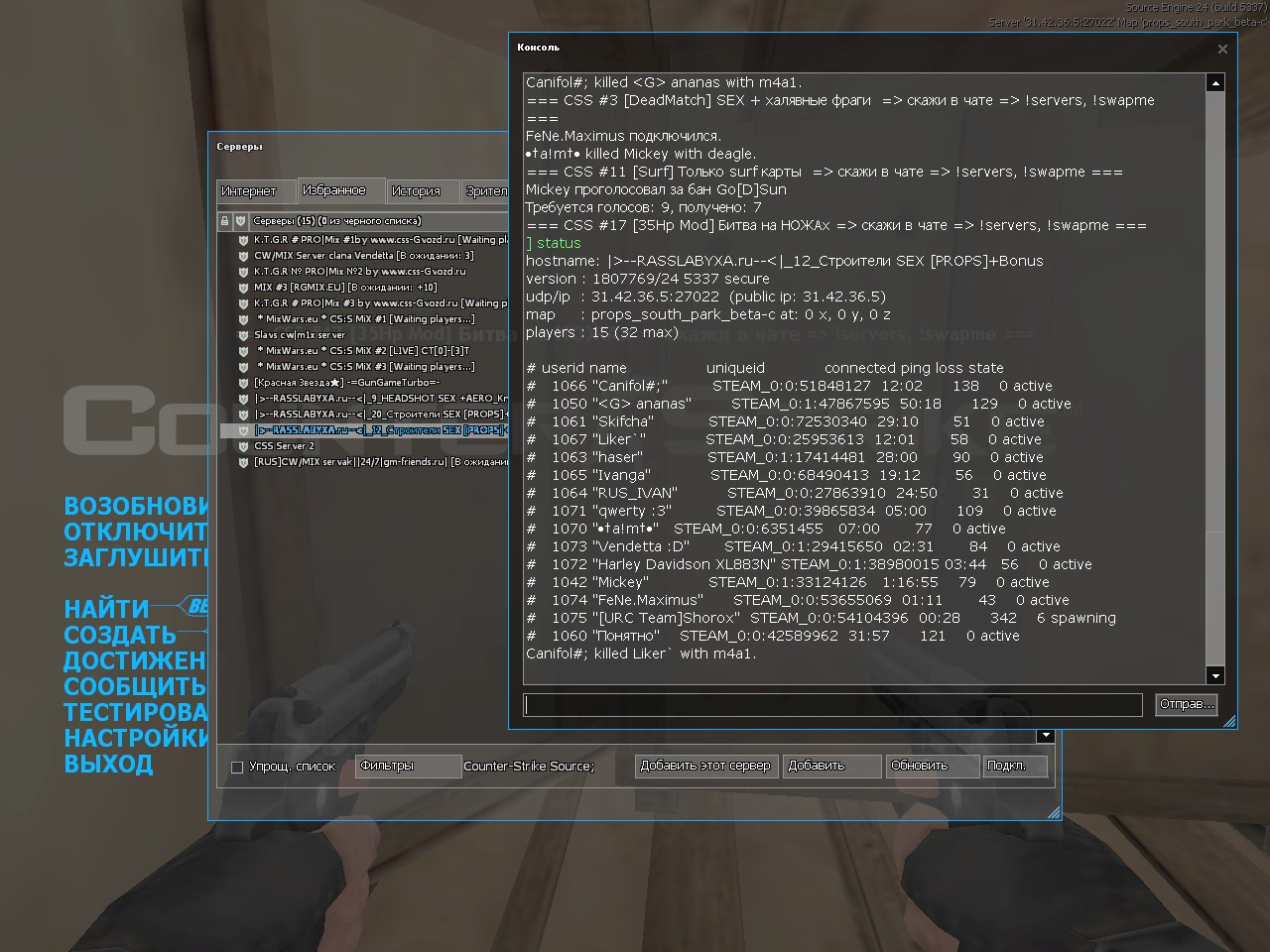Screen dimensions: 1270x952
Task: Click console row for player "Harley Davidson XL883N"
Action: tap(809, 564)
